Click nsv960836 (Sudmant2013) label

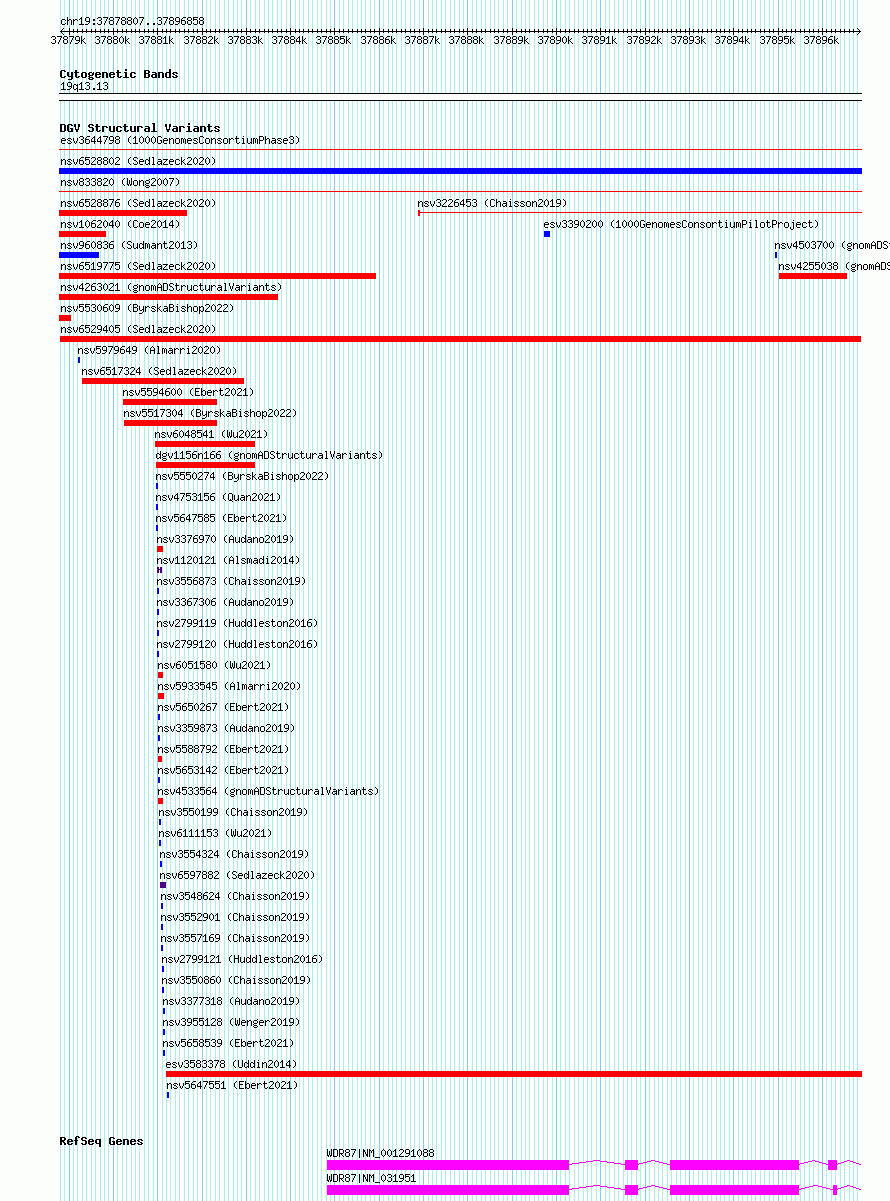coord(128,246)
